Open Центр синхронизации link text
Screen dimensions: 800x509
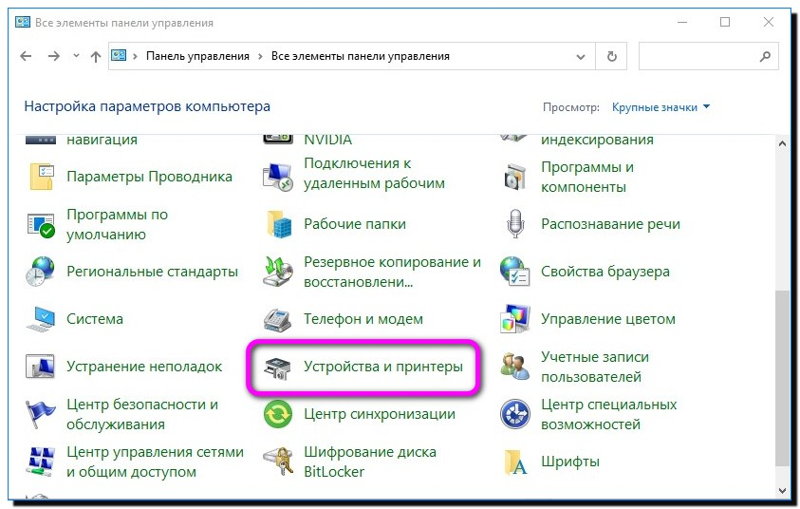click(x=380, y=414)
